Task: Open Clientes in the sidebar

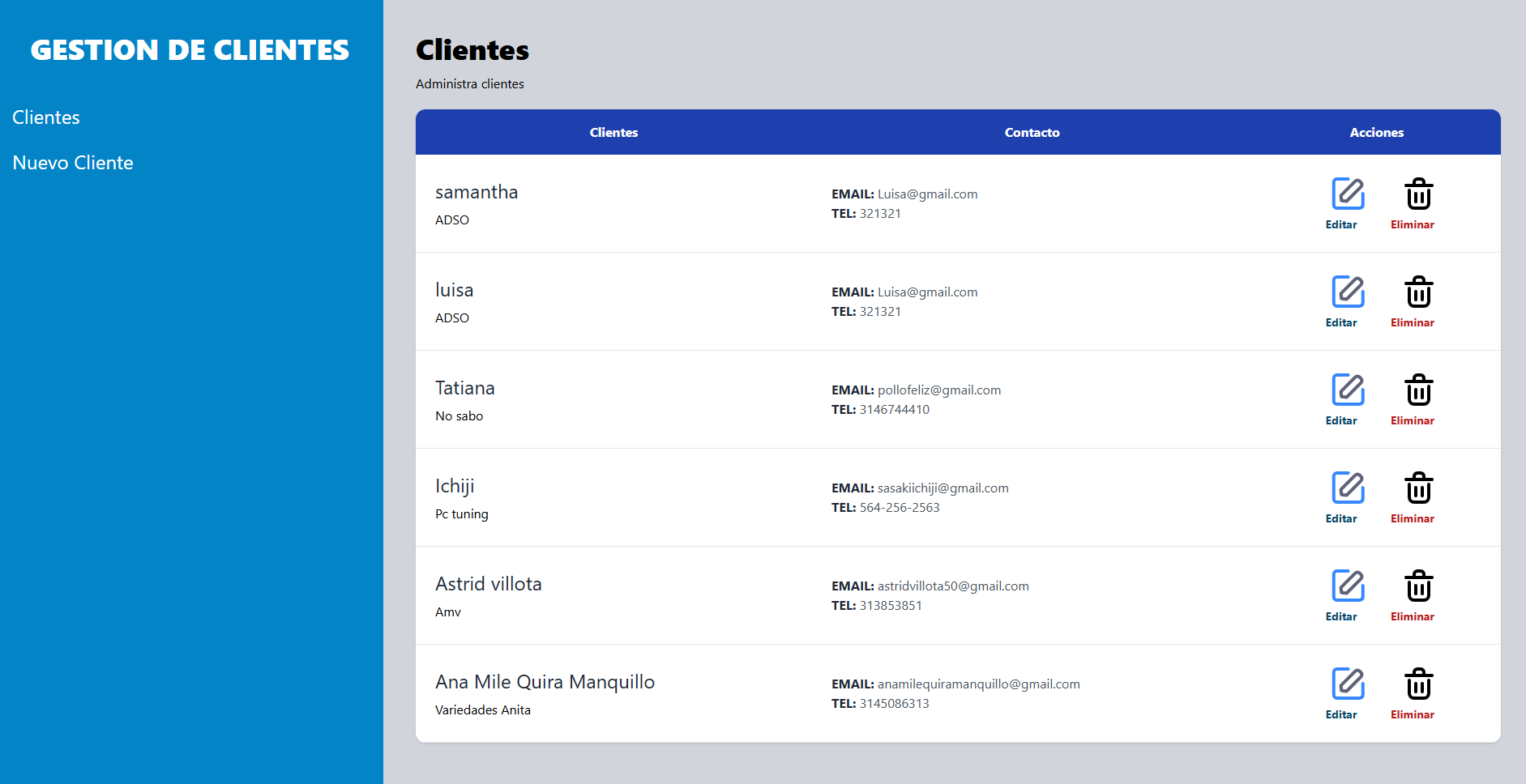Action: (x=46, y=117)
